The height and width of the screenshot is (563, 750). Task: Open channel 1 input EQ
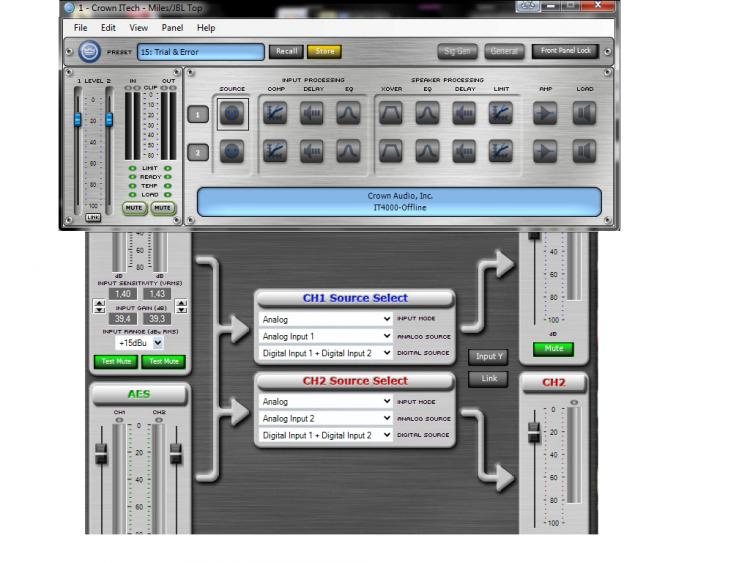point(348,114)
